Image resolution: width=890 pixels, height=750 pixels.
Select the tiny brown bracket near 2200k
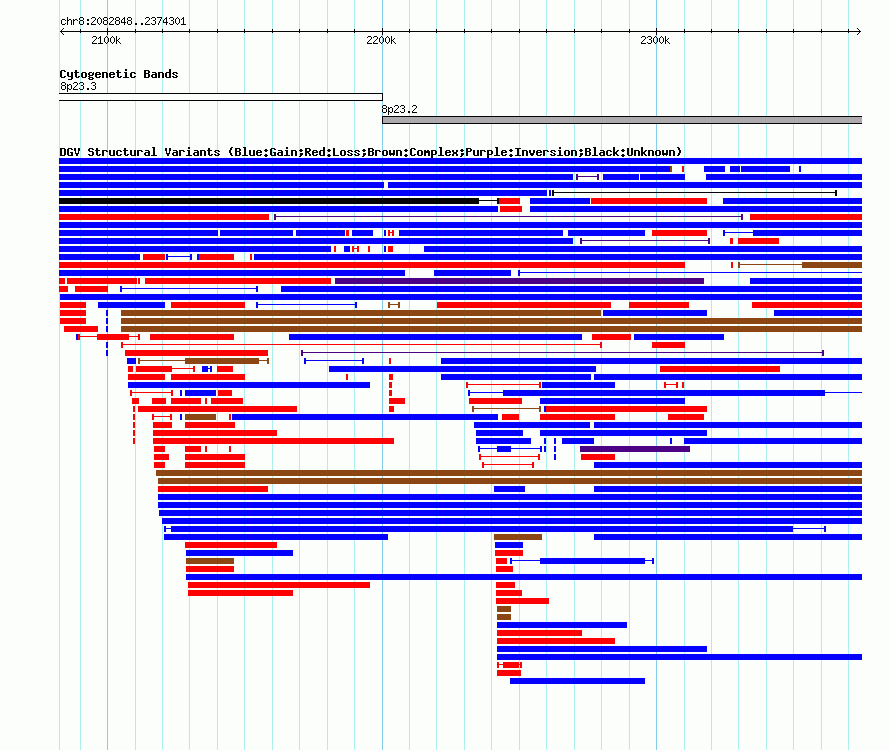pos(394,305)
